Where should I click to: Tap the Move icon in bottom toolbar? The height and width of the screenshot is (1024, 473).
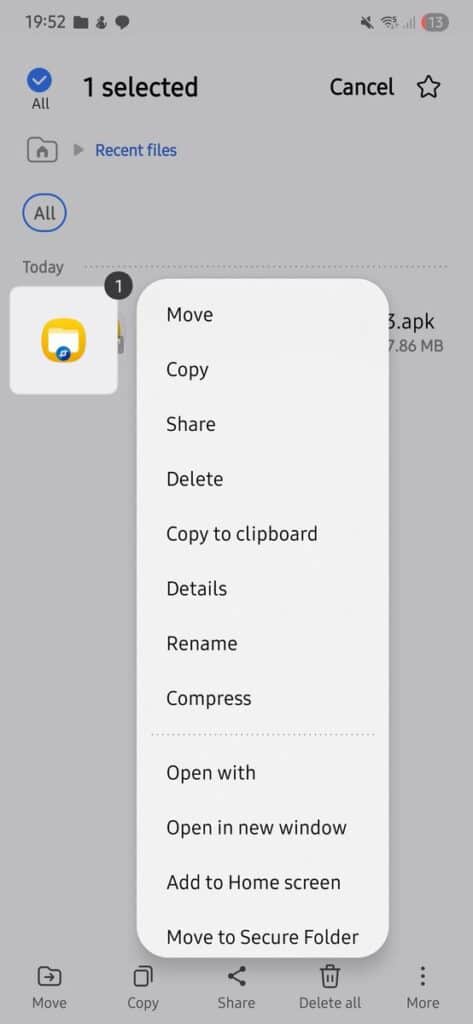click(x=50, y=977)
